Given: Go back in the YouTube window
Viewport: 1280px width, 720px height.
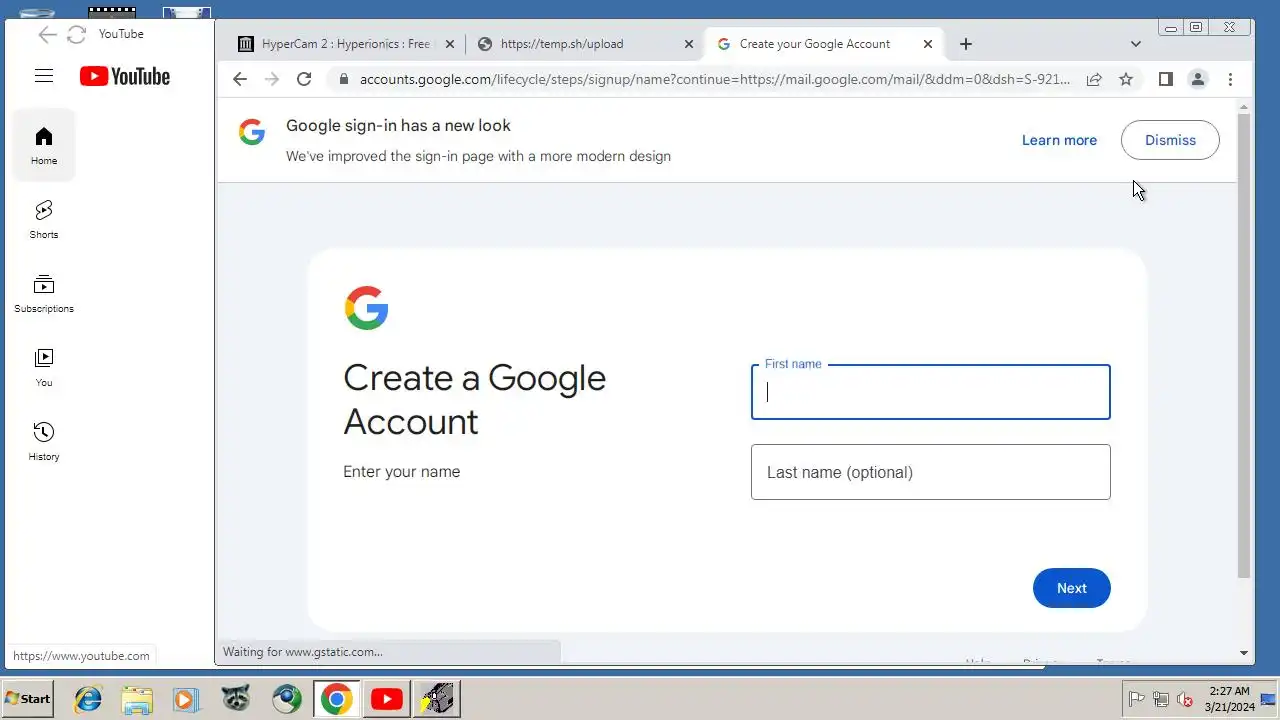Looking at the screenshot, I should point(47,35).
